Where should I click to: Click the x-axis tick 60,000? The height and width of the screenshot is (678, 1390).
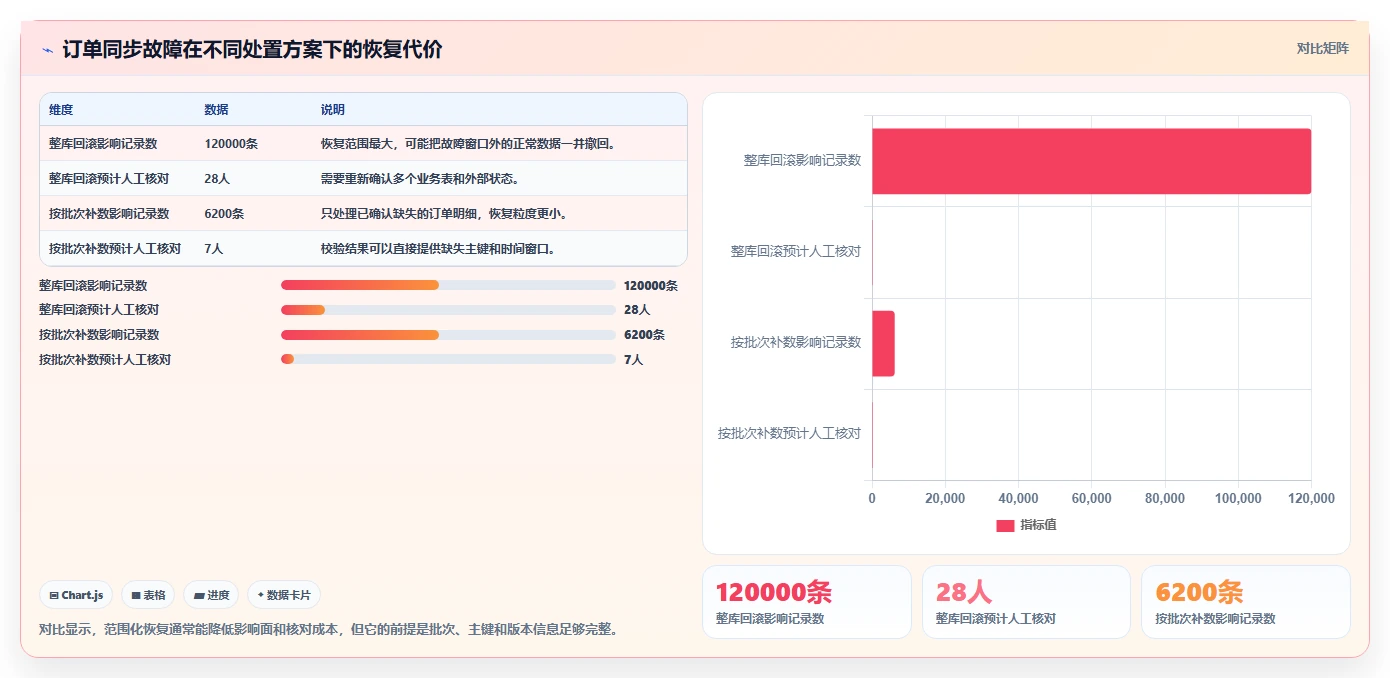pos(1091,498)
